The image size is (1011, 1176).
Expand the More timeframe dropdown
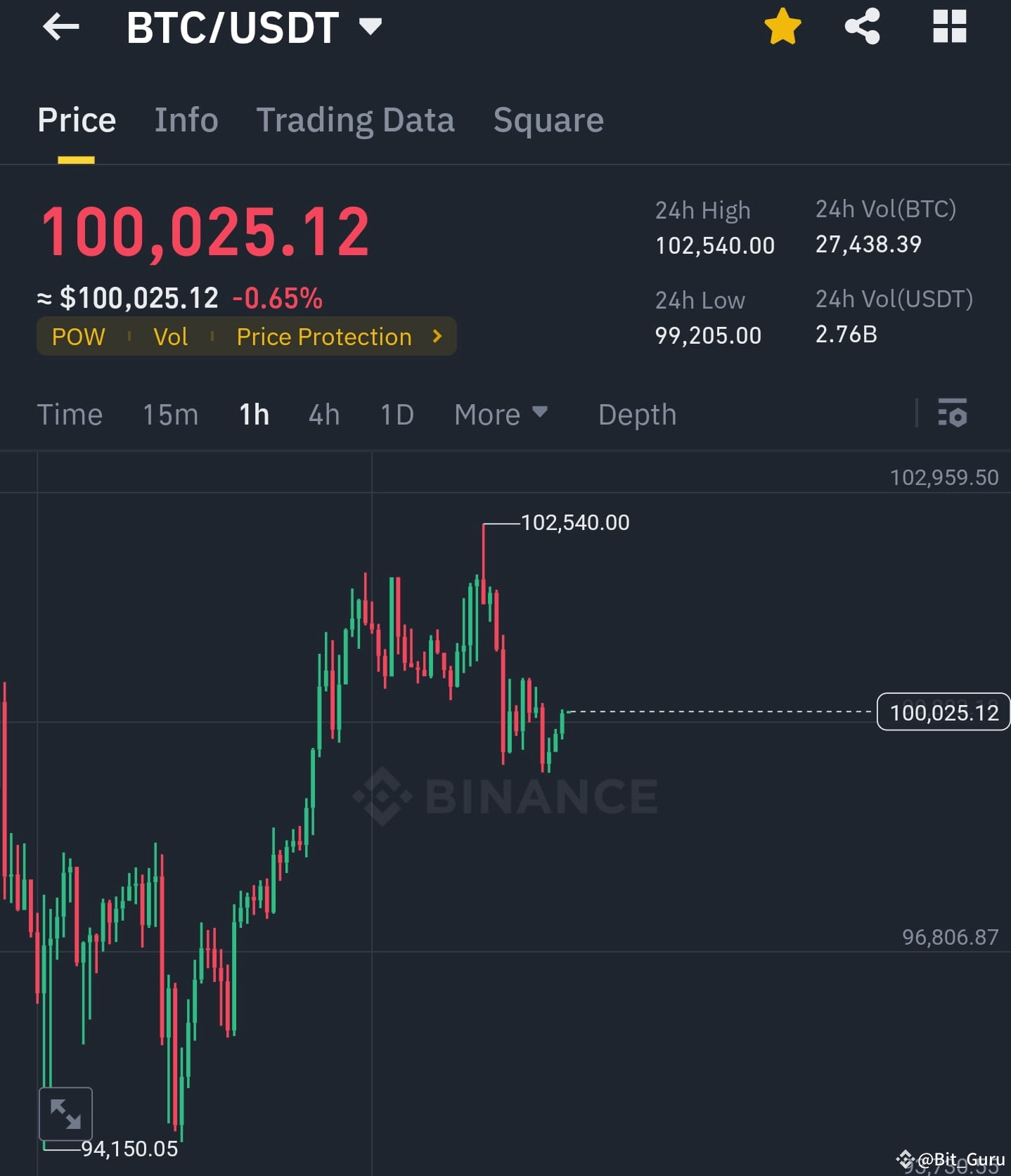(501, 415)
